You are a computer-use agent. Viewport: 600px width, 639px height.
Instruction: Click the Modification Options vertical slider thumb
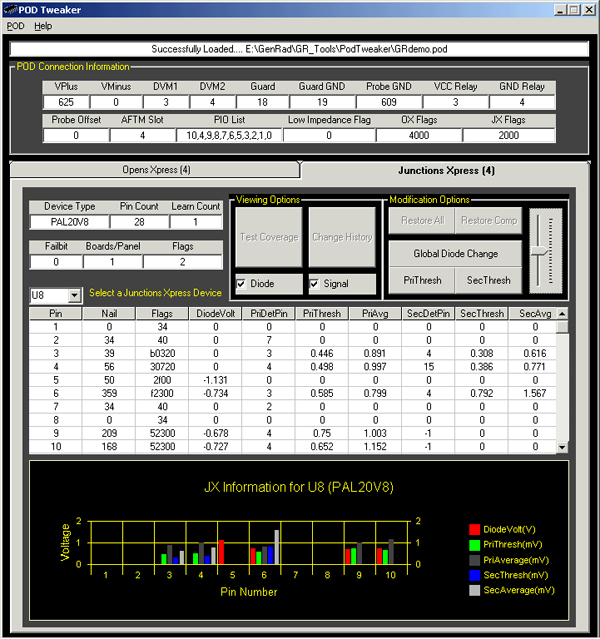pos(539,251)
